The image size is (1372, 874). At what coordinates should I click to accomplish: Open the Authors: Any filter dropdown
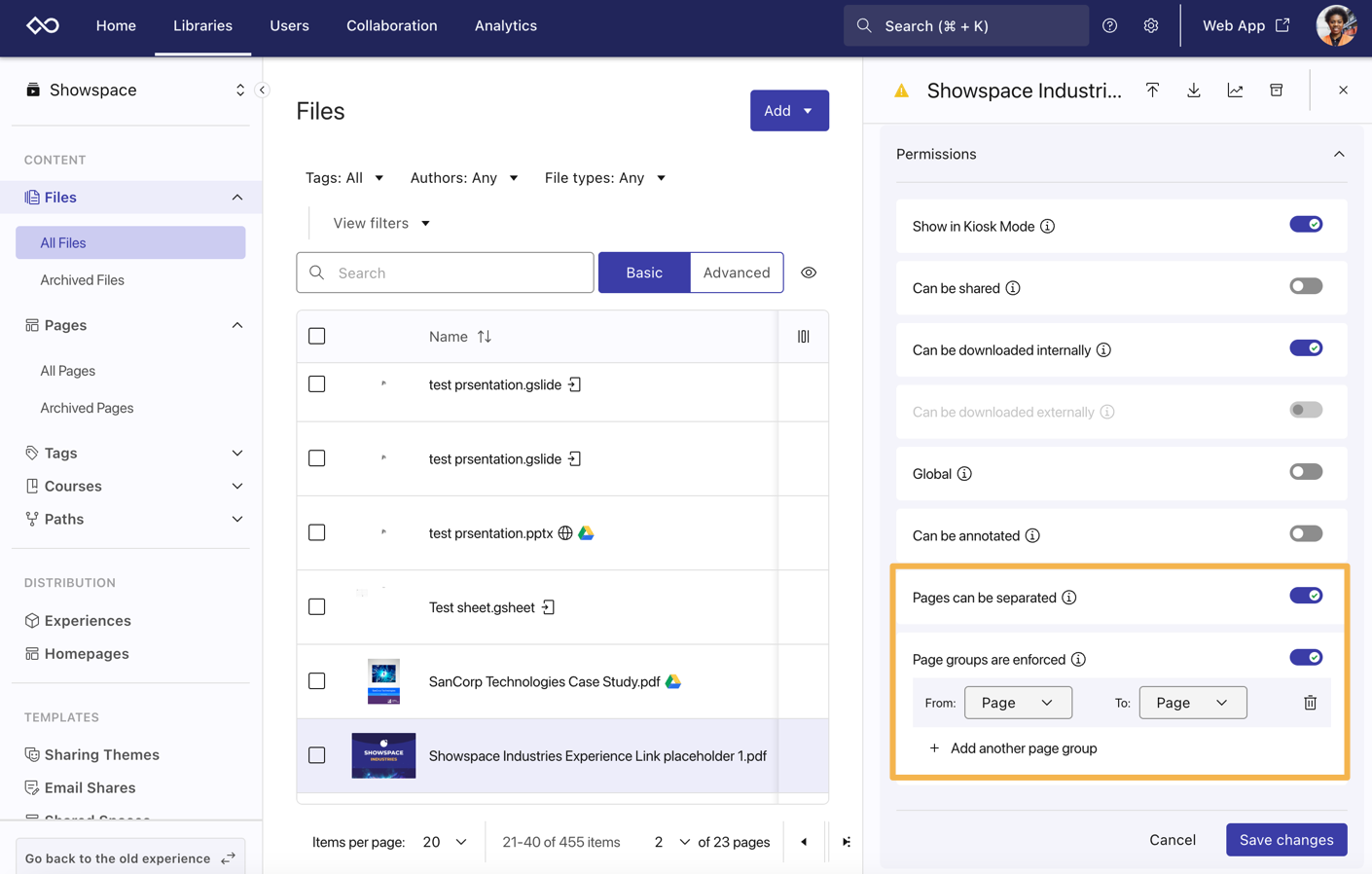464,178
